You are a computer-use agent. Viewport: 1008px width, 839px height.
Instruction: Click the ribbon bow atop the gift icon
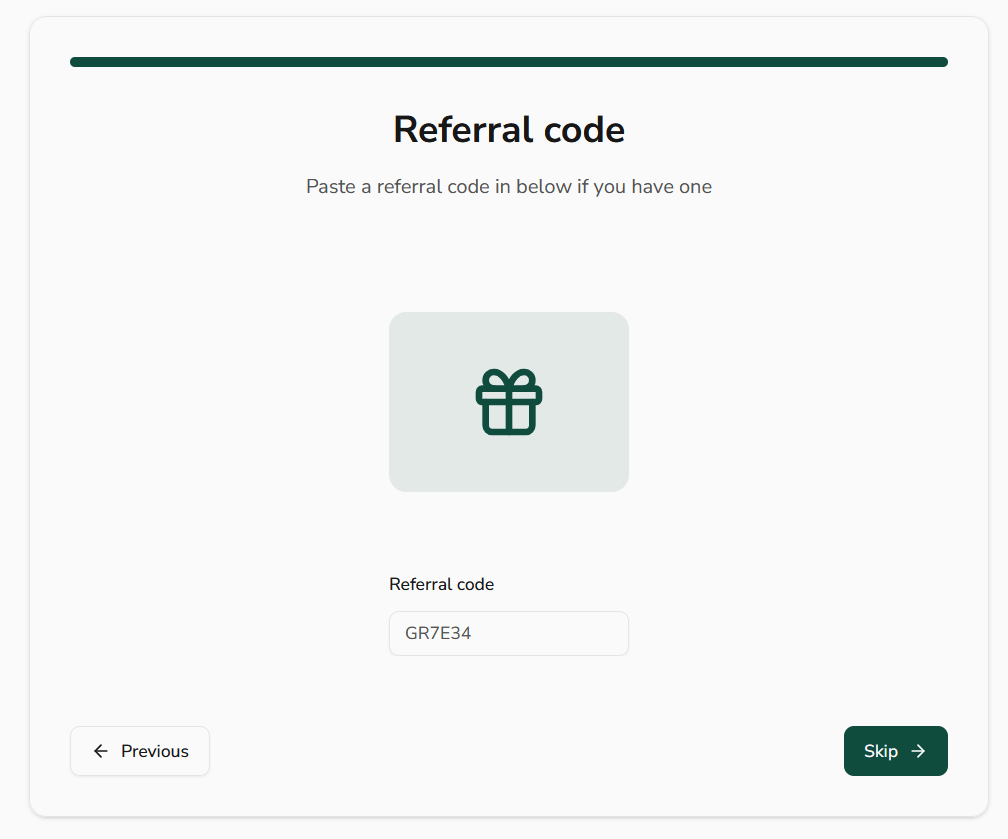[x=509, y=378]
